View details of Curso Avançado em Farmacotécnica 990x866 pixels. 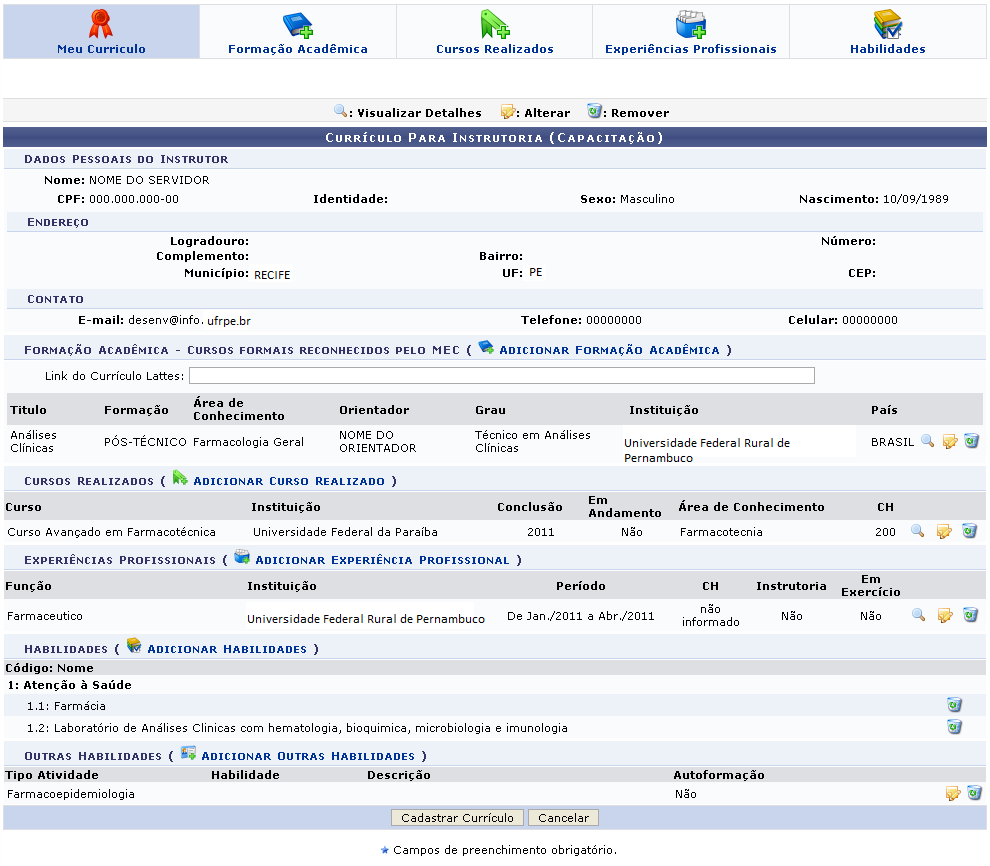tap(917, 531)
